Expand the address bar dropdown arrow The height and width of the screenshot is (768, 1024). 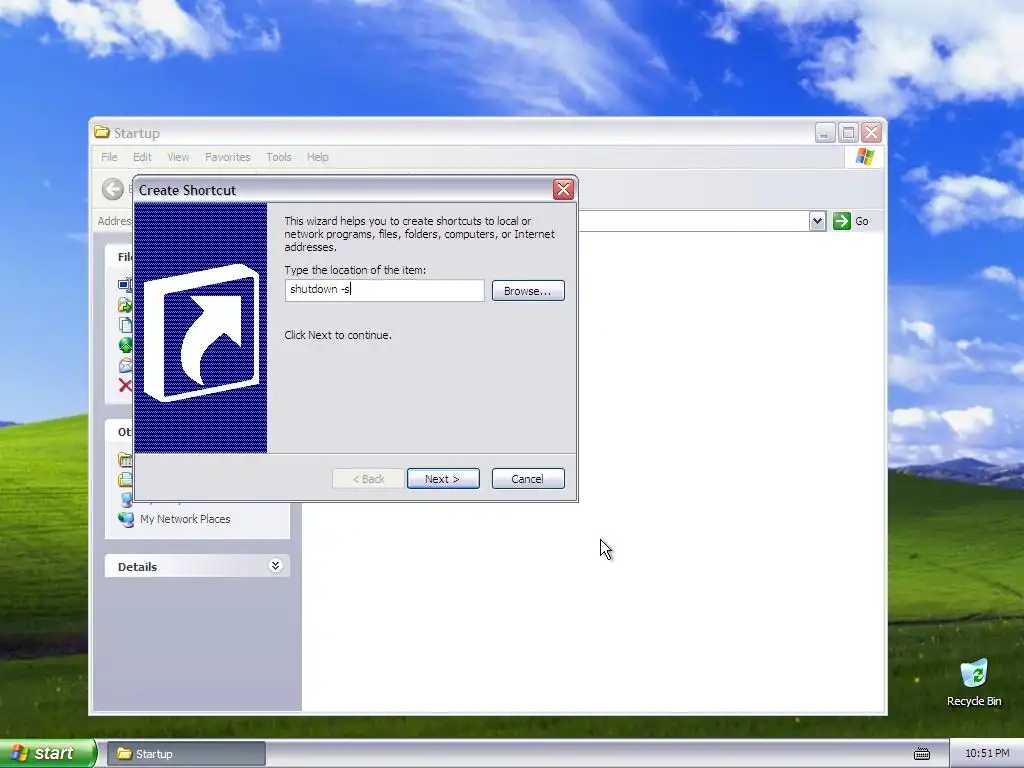tap(817, 221)
